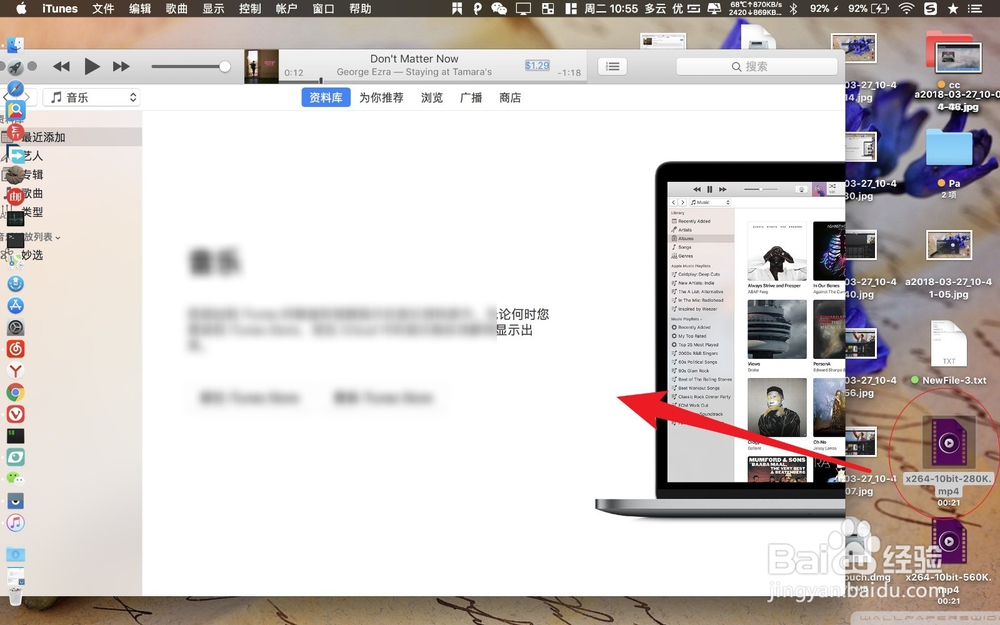
Task: Switch to the 广播 tab
Action: [471, 98]
